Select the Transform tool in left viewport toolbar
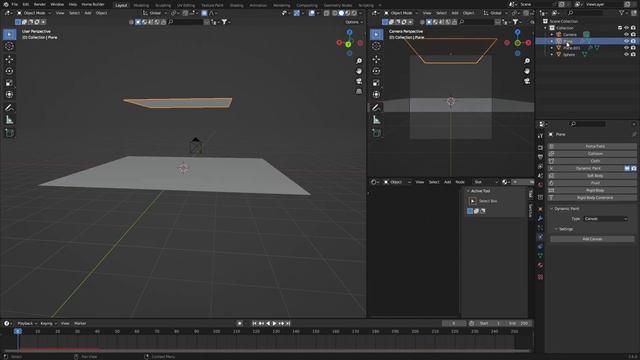640x360 pixels. (x=9, y=95)
